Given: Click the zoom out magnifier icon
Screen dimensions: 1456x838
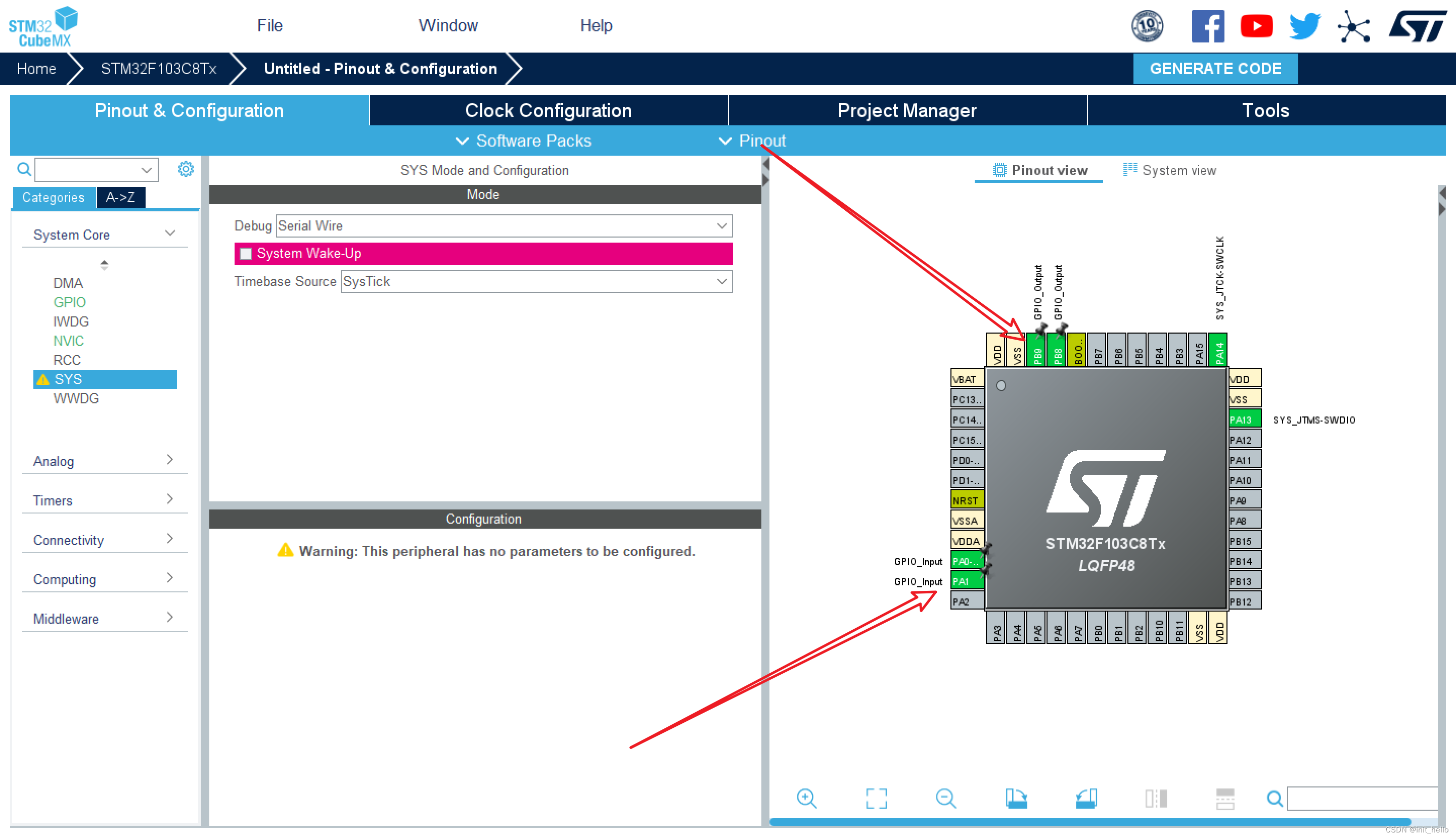Looking at the screenshot, I should click(x=945, y=798).
